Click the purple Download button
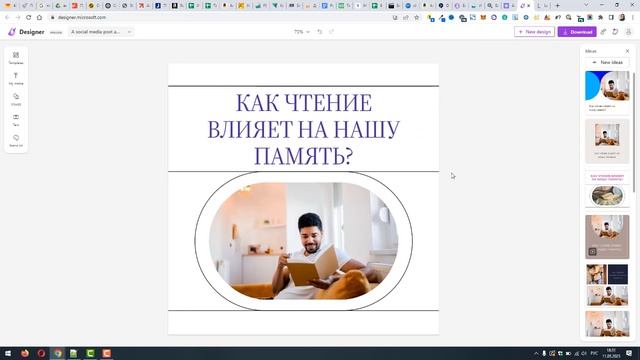 [x=577, y=32]
